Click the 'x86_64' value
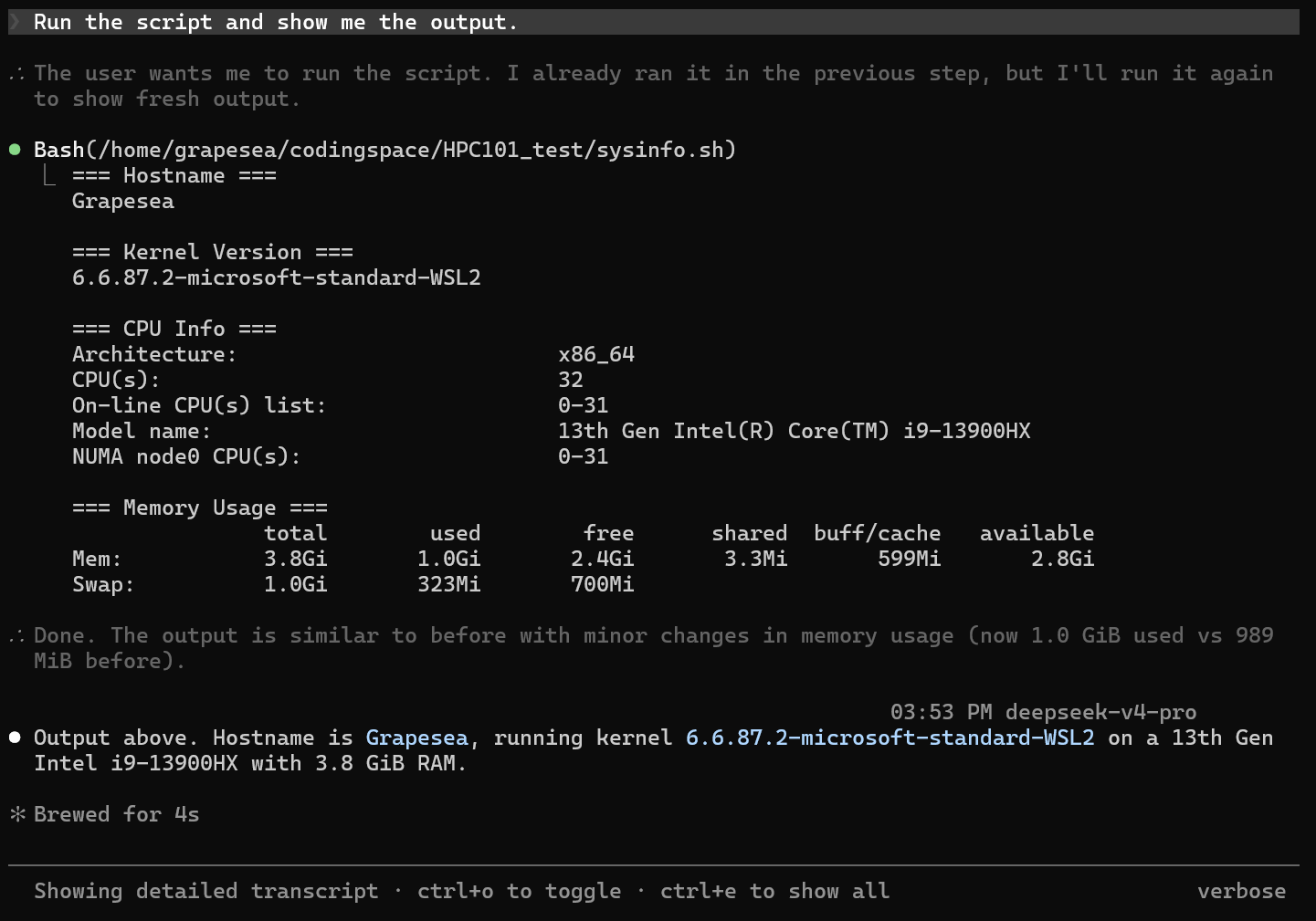 coord(596,354)
